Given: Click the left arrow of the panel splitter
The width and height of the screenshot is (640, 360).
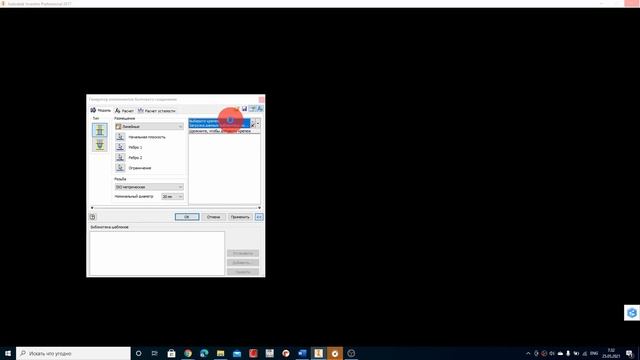Looking at the screenshot, I should coord(92,208).
